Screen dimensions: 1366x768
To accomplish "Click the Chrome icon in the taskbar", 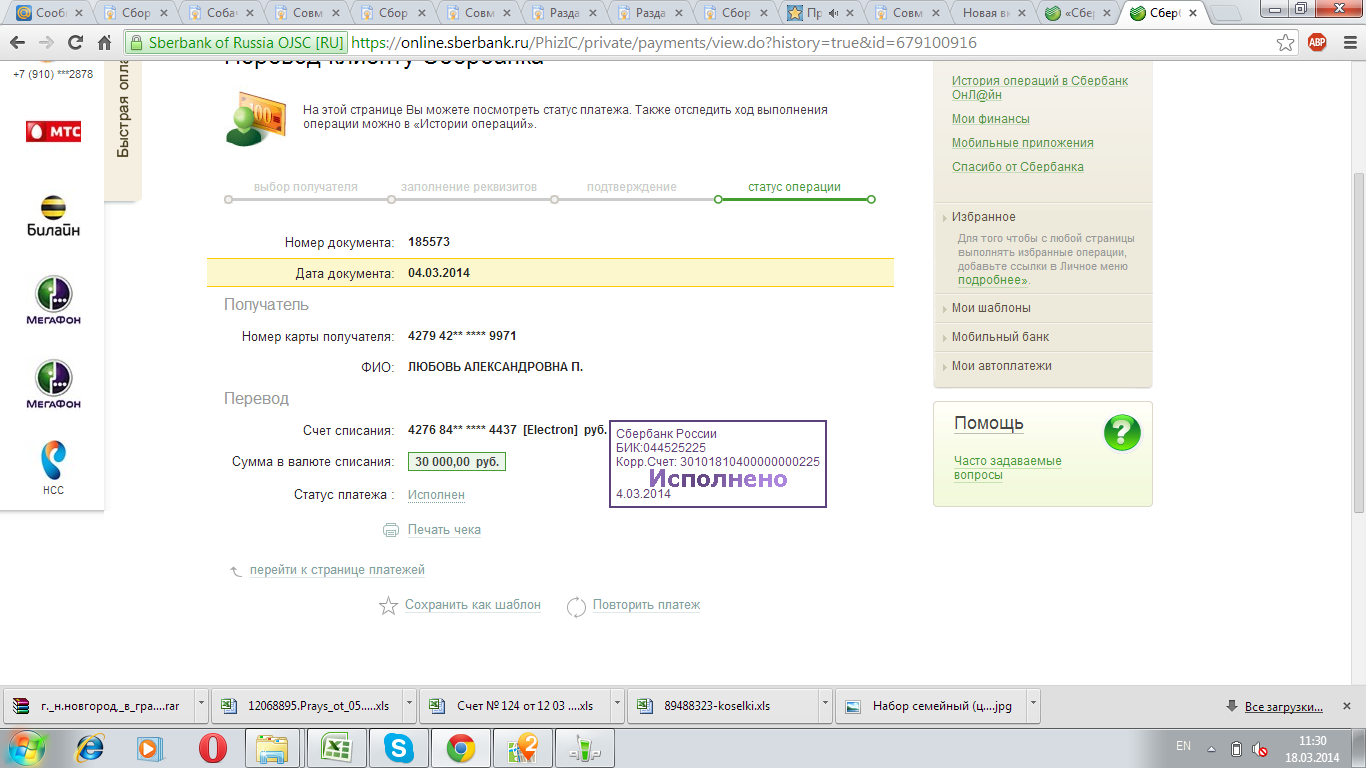I will [x=460, y=747].
